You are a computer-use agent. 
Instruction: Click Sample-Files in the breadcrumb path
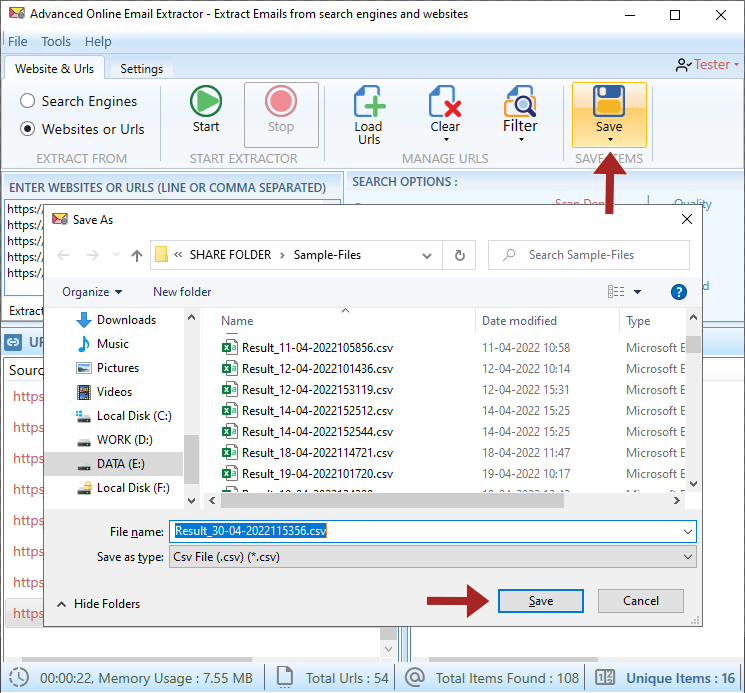327,255
